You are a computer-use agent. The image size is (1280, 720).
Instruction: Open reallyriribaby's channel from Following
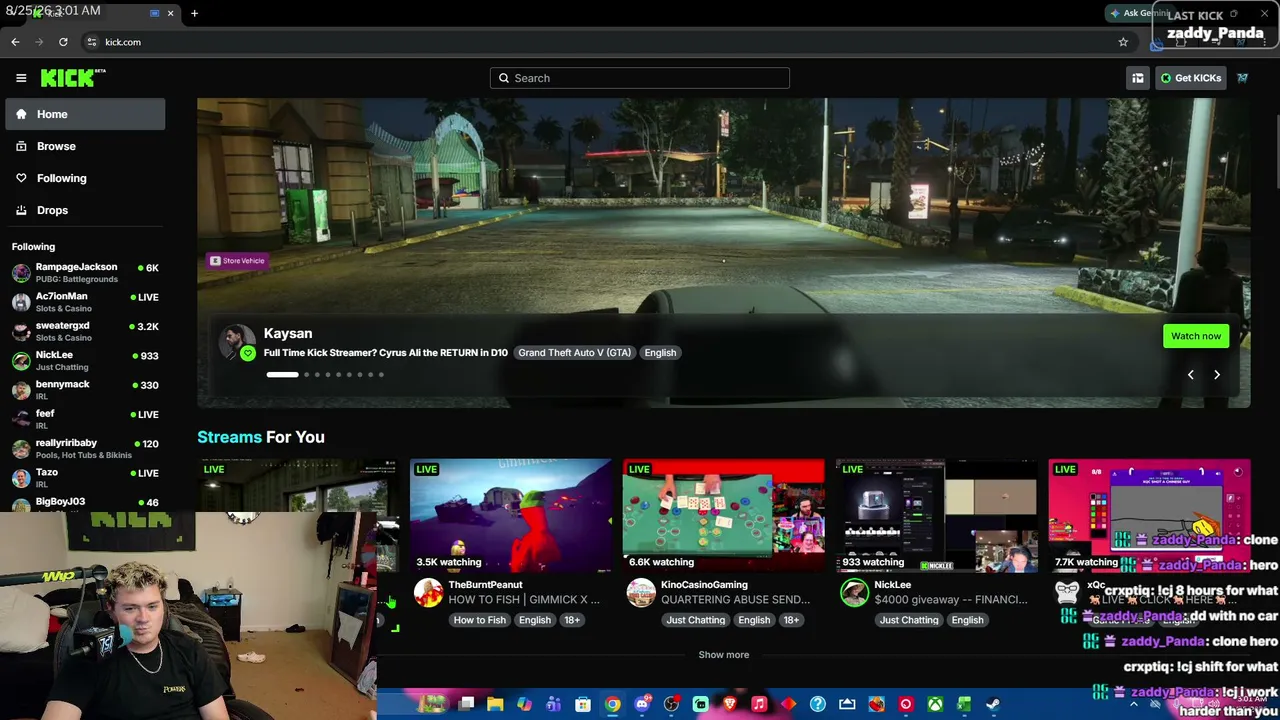pos(85,448)
